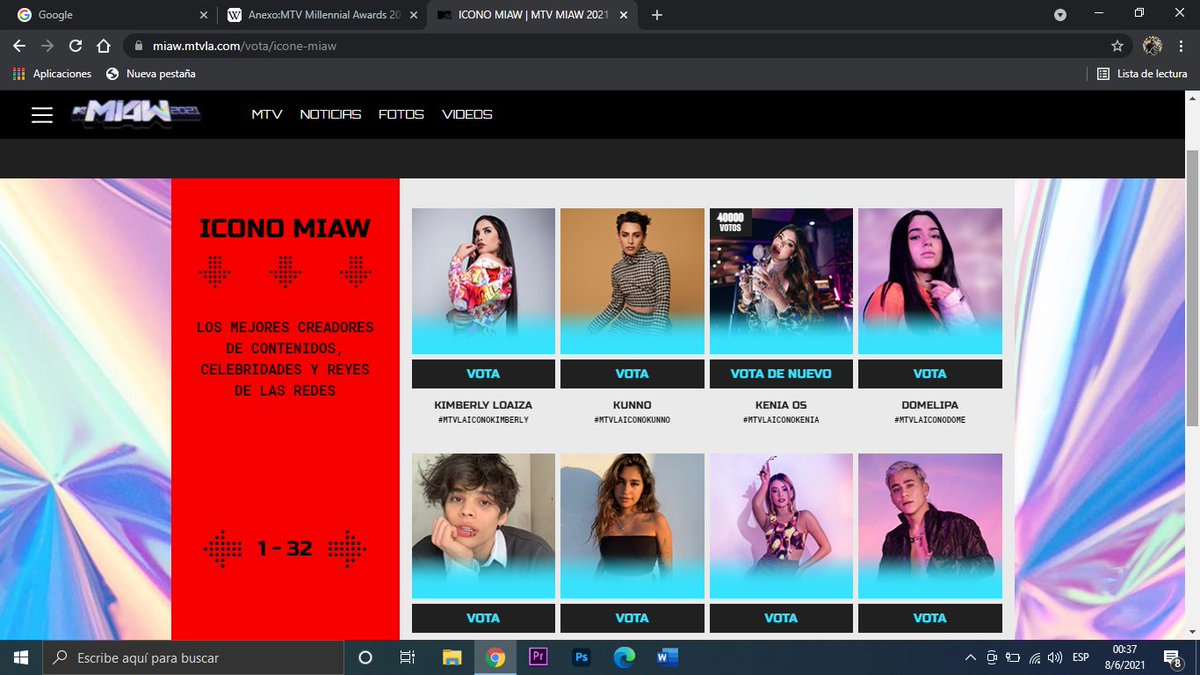Click #MTVLAICONOKUNNO hashtag text
Image resolution: width=1200 pixels, height=675 pixels.
tap(632, 420)
